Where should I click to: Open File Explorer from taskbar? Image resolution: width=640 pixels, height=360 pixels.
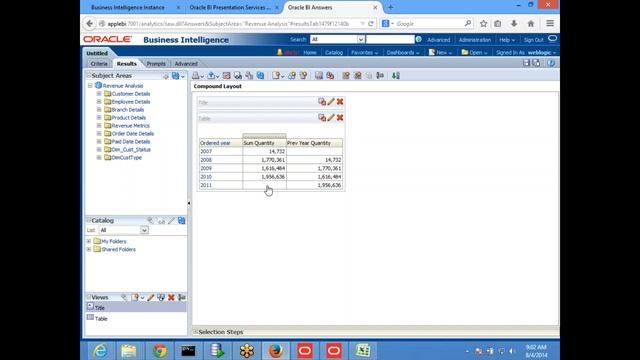(129, 350)
